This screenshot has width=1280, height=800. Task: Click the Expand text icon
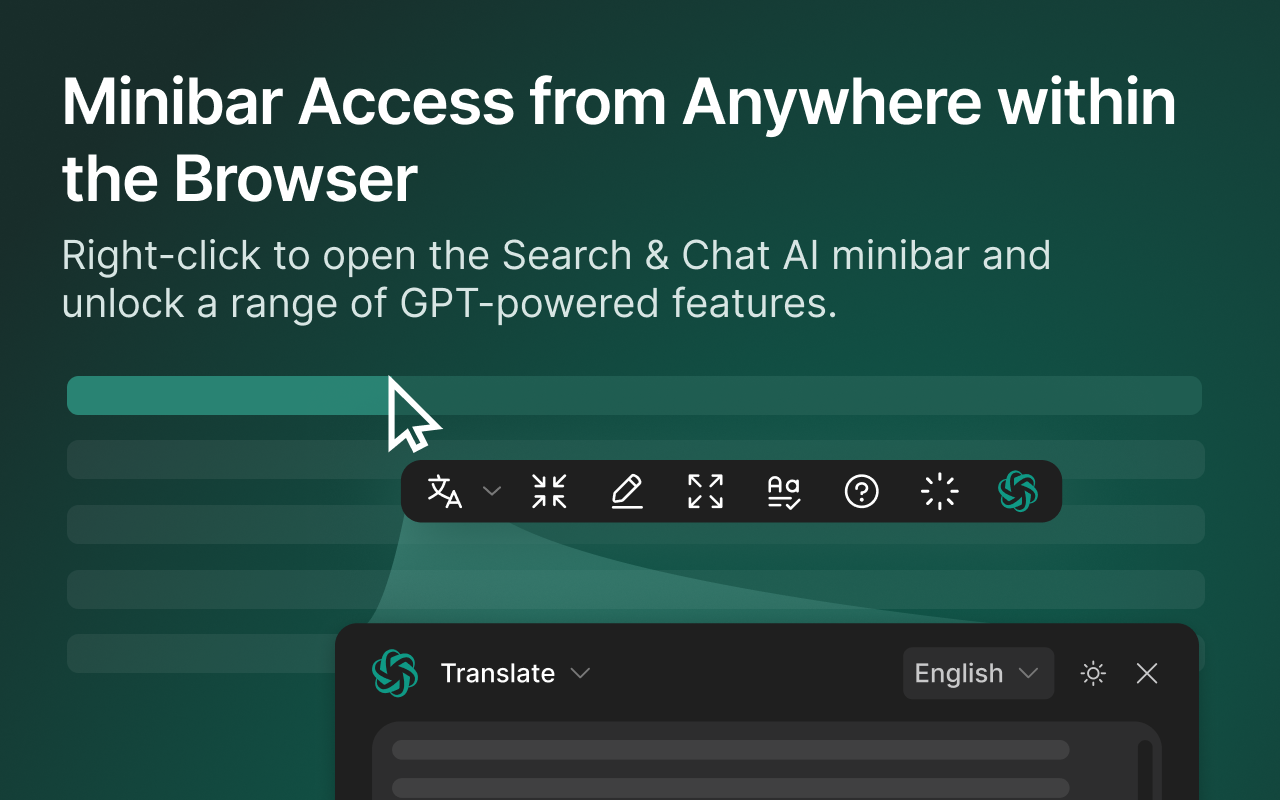coord(705,491)
